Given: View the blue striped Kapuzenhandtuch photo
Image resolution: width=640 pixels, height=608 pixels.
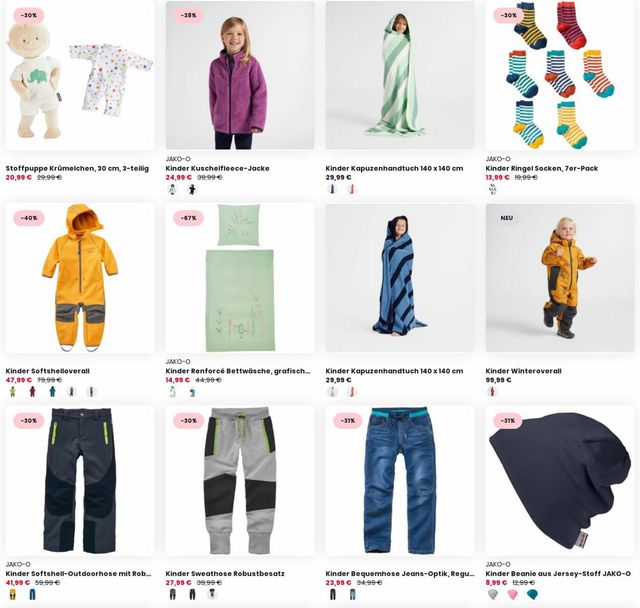Looking at the screenshot, I should point(400,278).
